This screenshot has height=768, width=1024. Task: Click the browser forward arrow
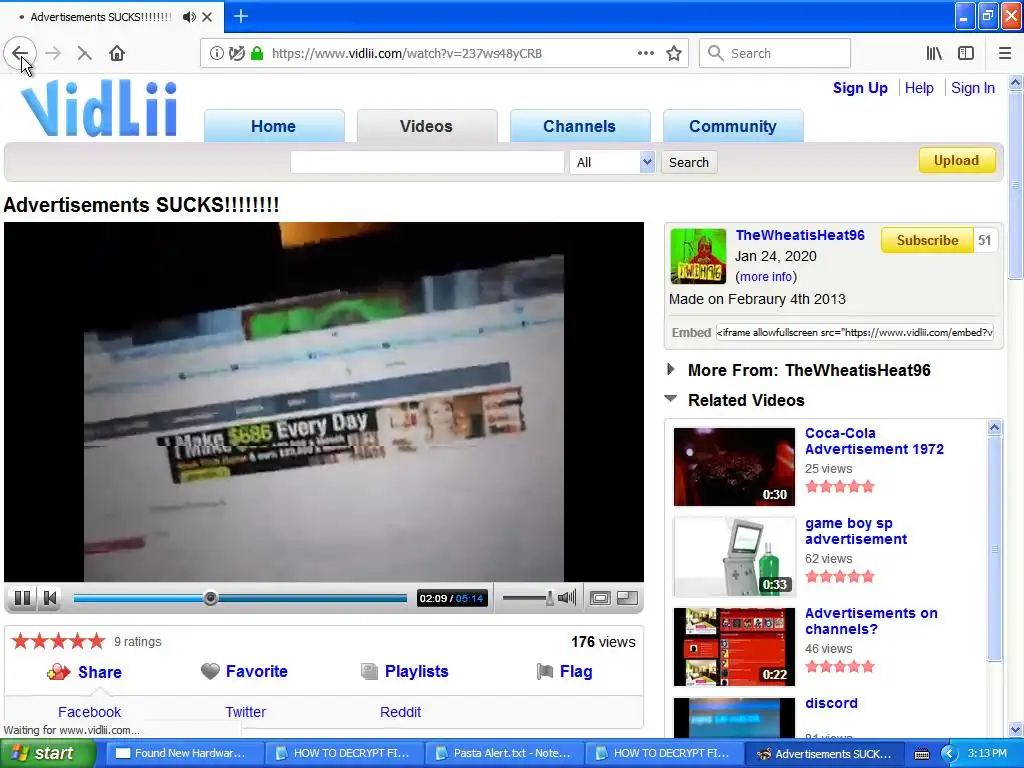[53, 53]
